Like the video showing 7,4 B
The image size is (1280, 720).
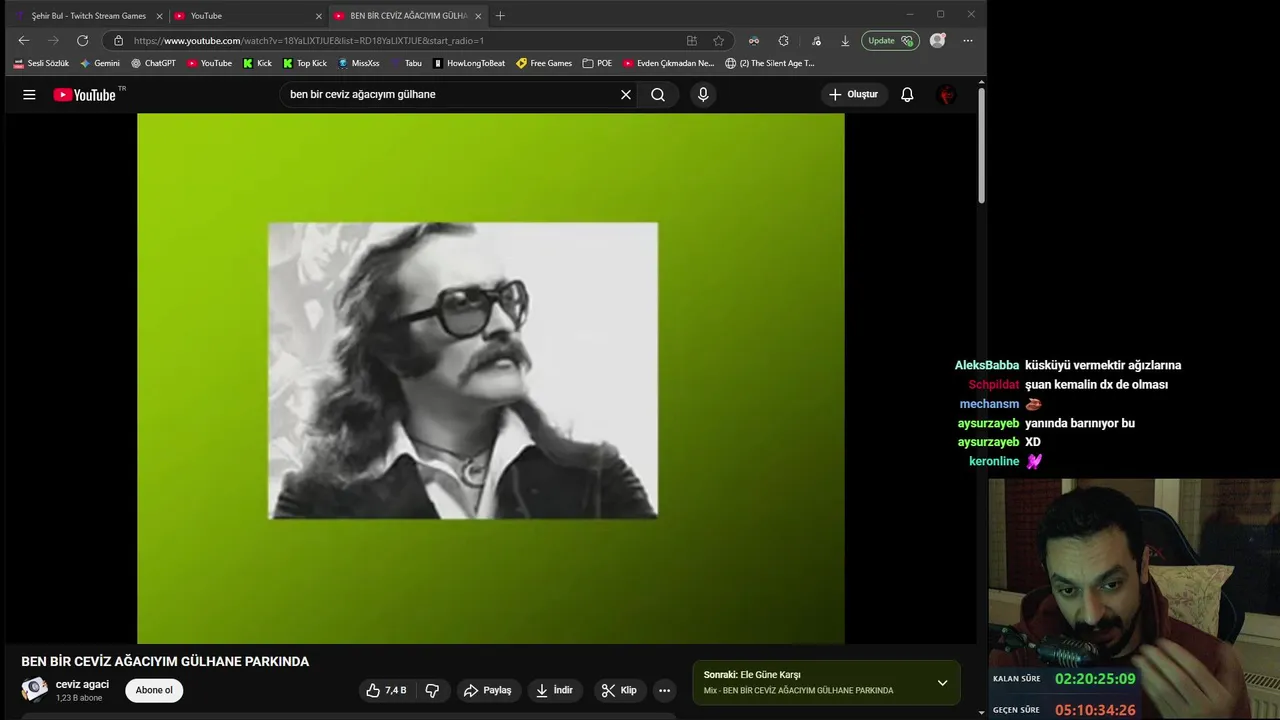pos(386,690)
